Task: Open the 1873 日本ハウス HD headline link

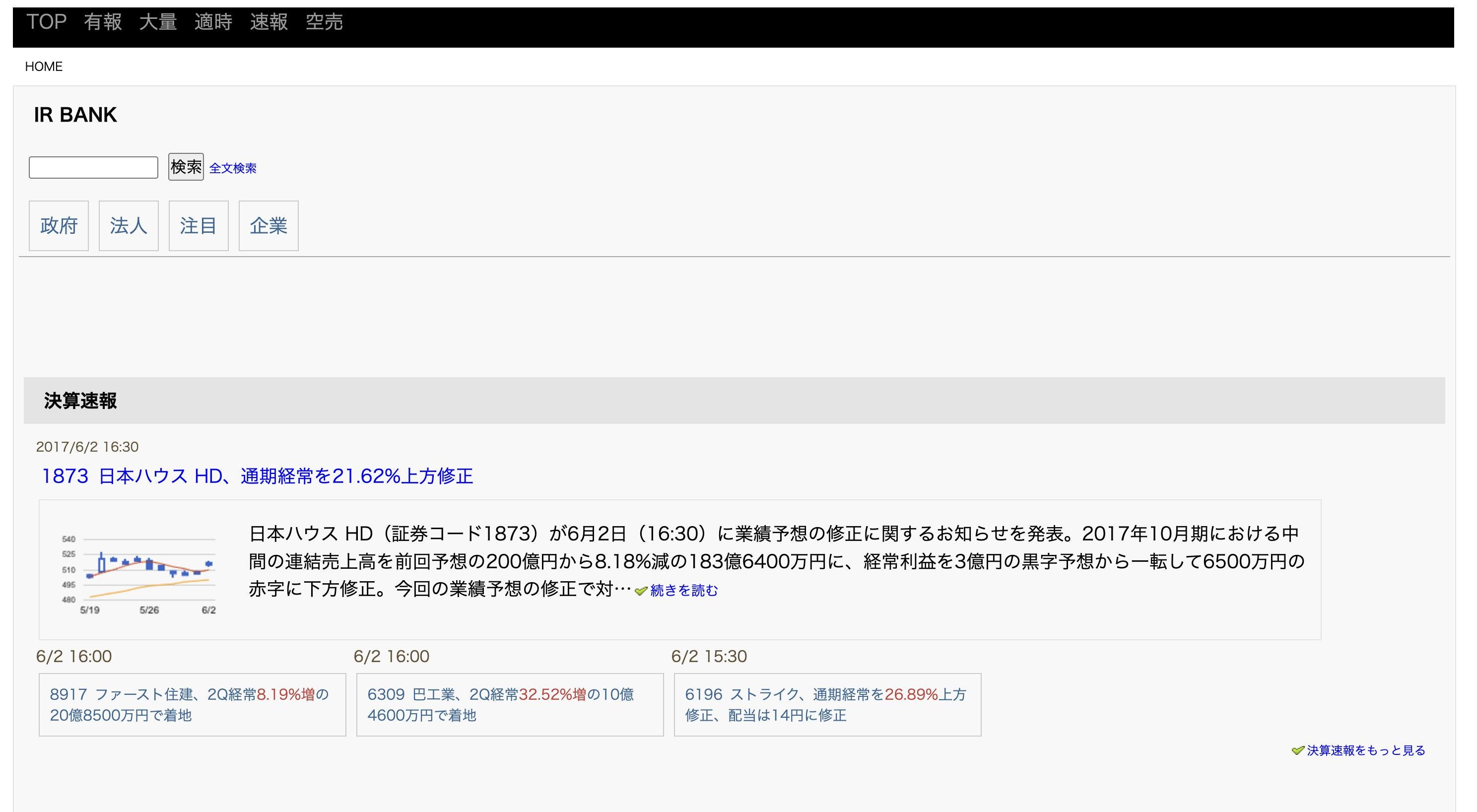Action: click(258, 476)
